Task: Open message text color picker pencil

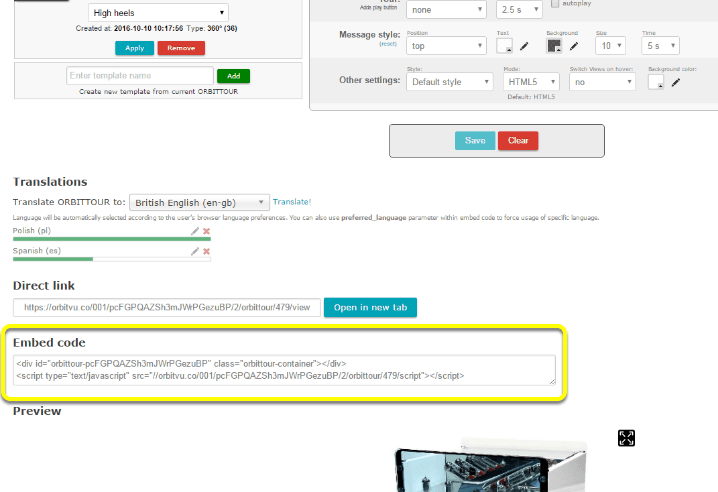Action: (x=524, y=46)
